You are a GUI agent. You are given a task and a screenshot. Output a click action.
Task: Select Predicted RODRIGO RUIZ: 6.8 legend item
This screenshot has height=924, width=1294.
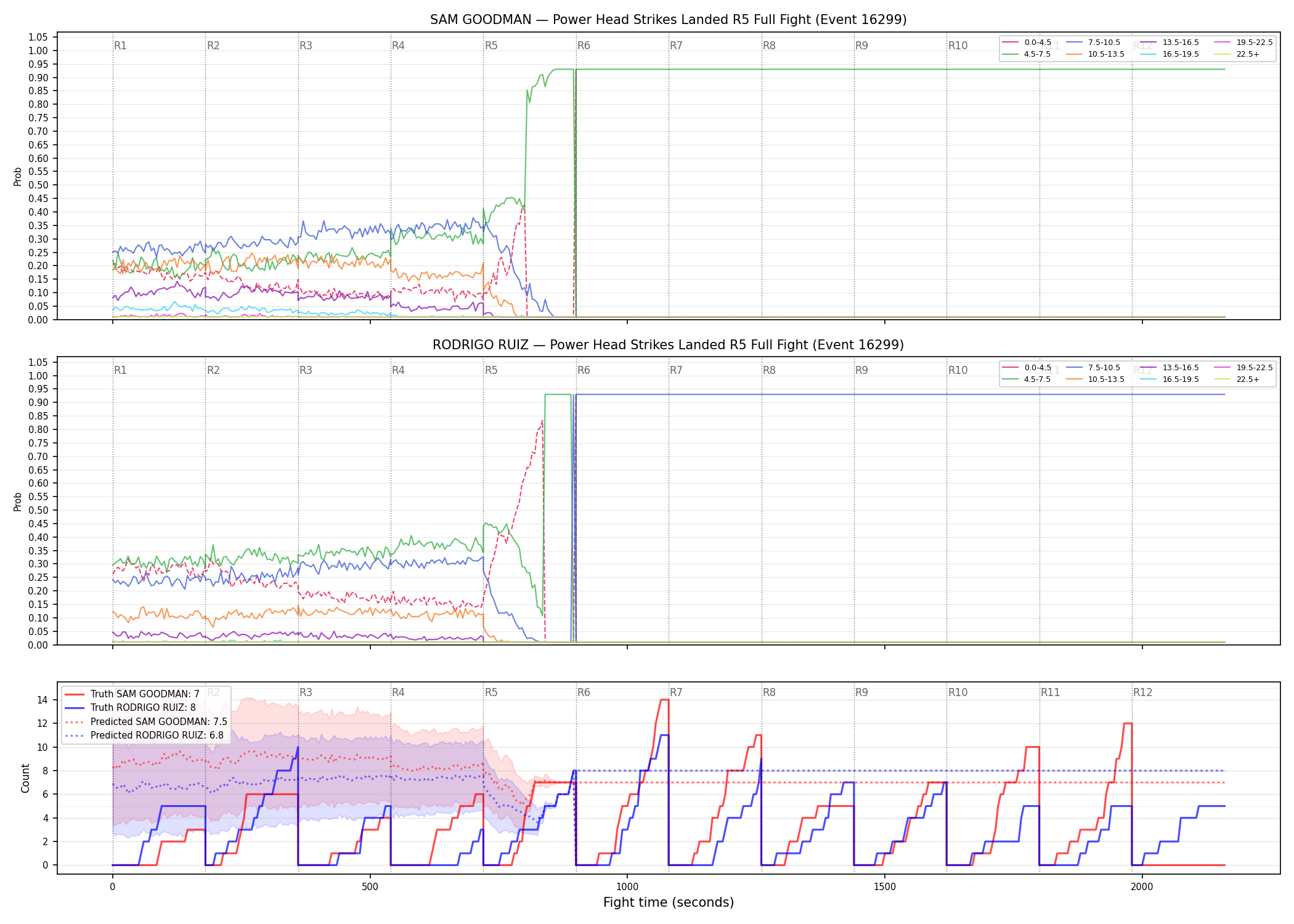(x=144, y=735)
